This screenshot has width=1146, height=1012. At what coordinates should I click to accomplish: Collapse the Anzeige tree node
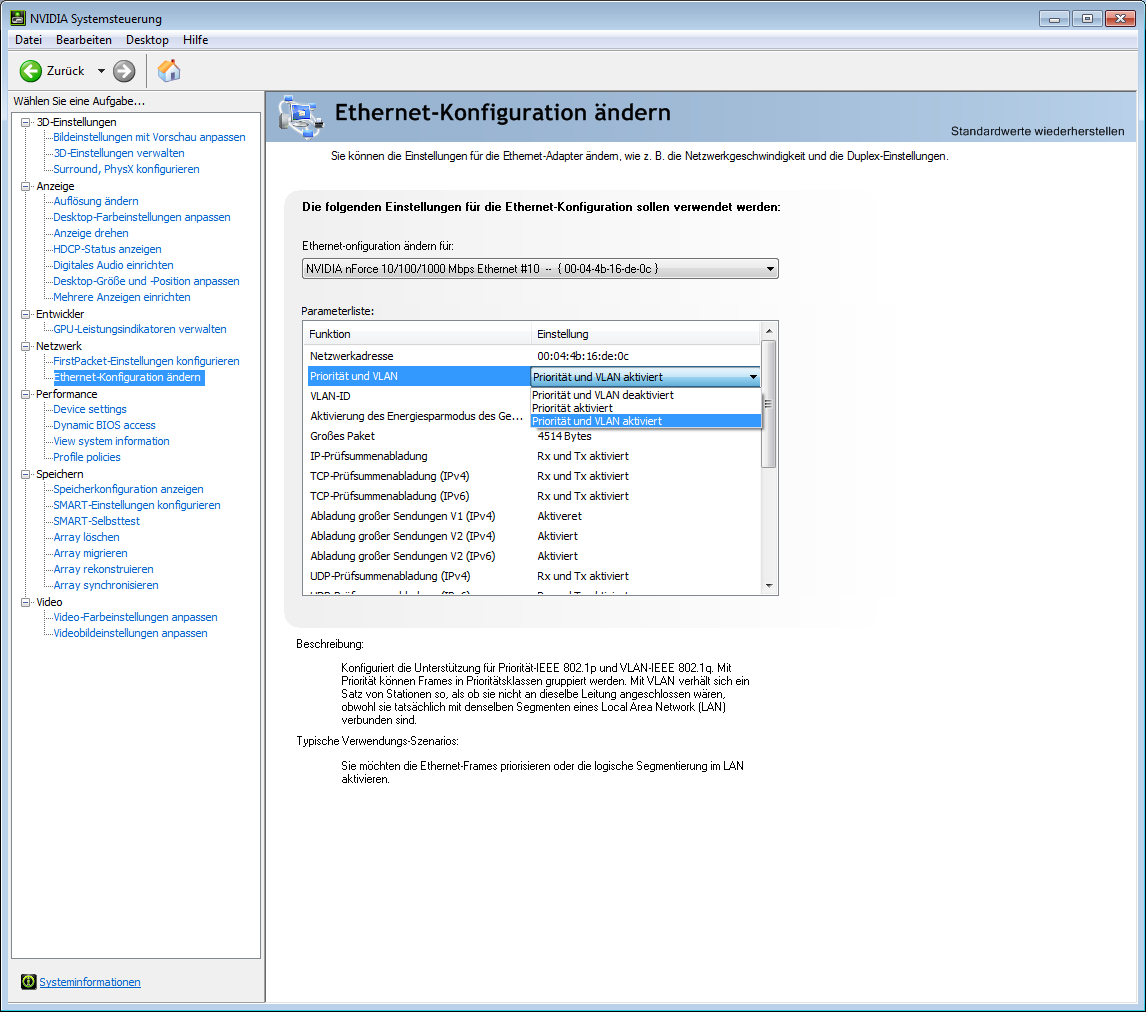pyautogui.click(x=26, y=186)
